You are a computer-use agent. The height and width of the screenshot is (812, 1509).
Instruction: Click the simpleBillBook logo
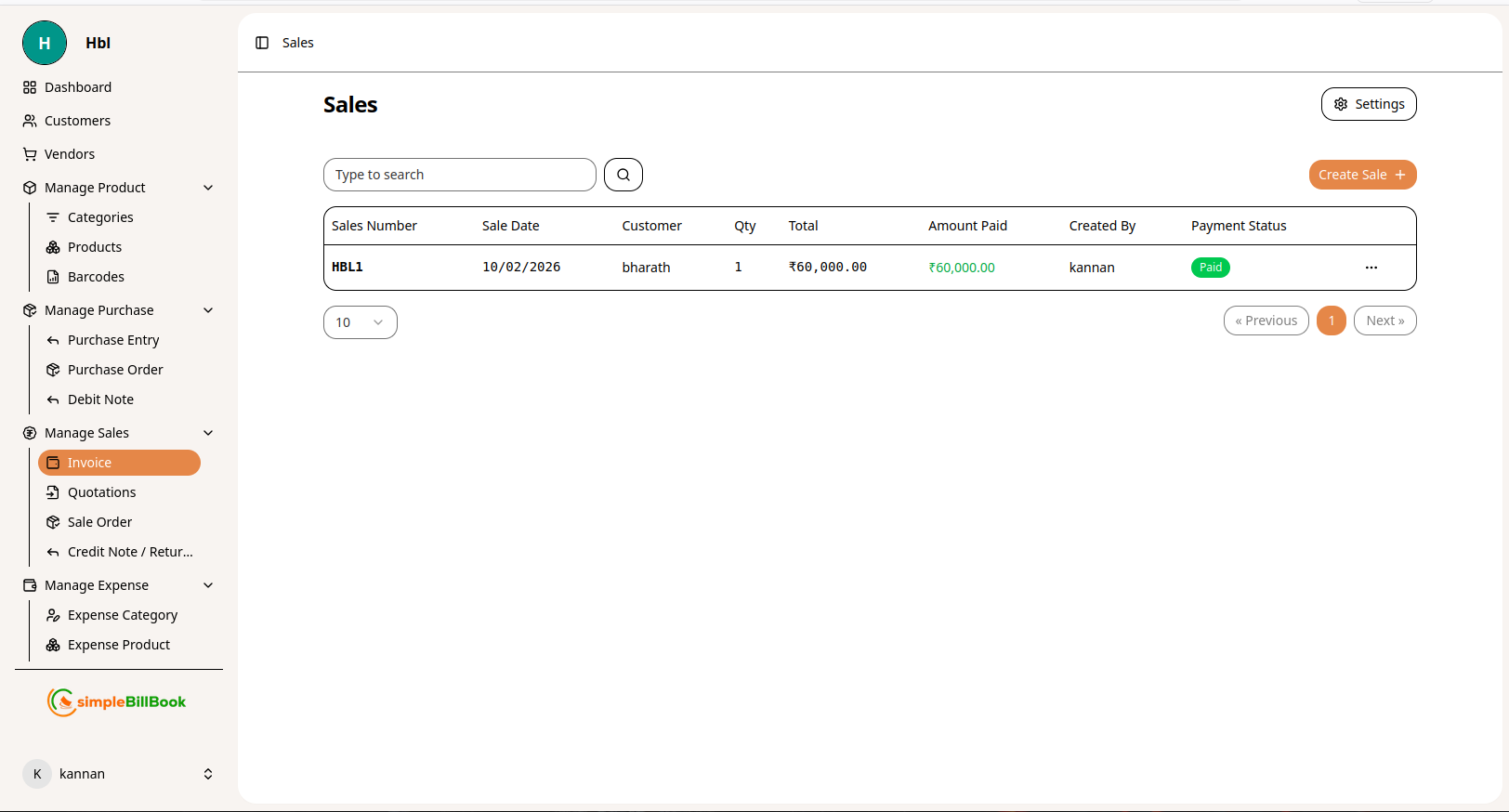117,702
